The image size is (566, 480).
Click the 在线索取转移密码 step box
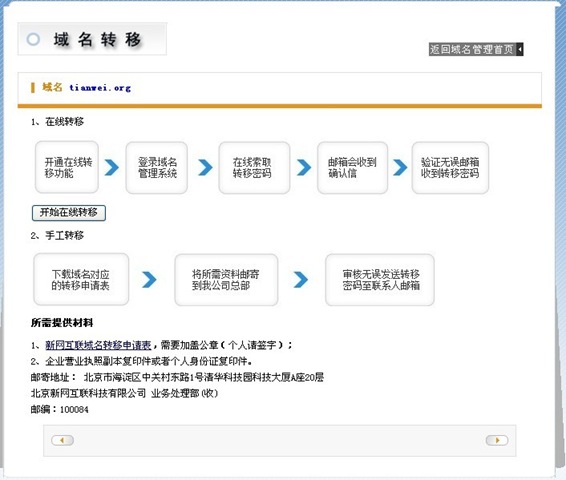click(254, 167)
